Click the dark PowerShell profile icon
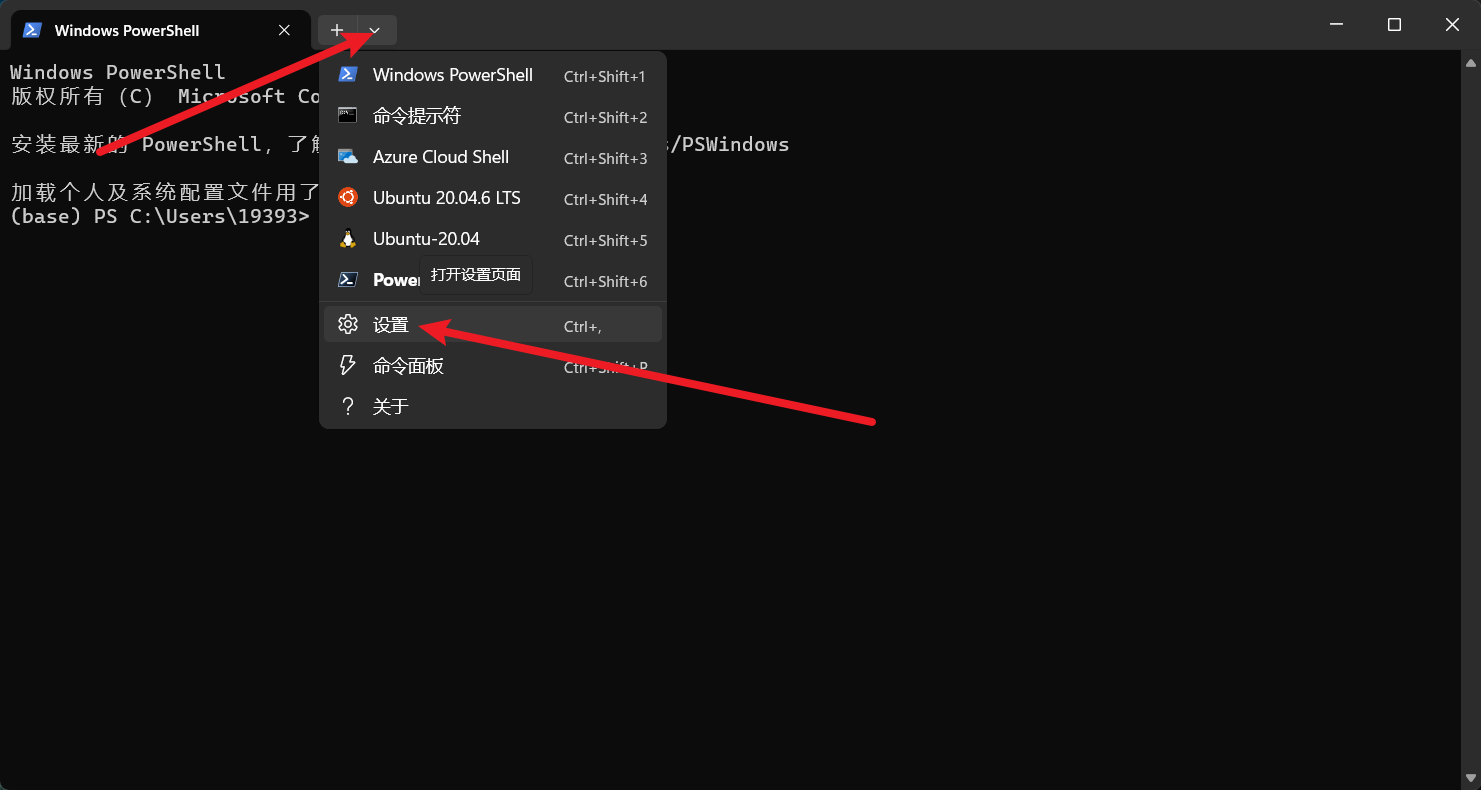Screen dimensions: 1481x790 pyautogui.click(x=348, y=280)
